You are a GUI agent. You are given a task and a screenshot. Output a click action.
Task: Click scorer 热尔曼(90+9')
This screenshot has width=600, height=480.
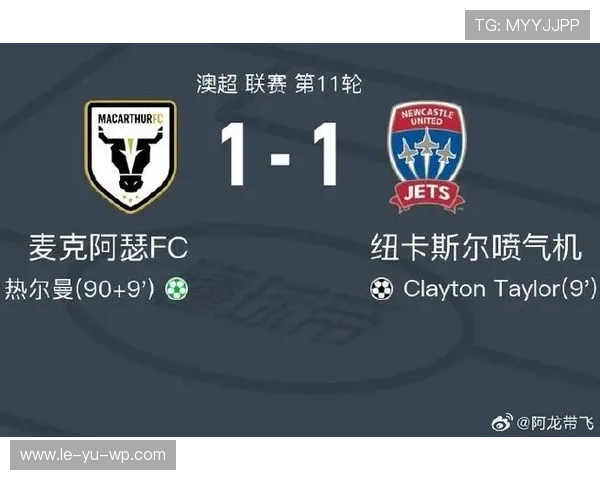[x=80, y=289]
